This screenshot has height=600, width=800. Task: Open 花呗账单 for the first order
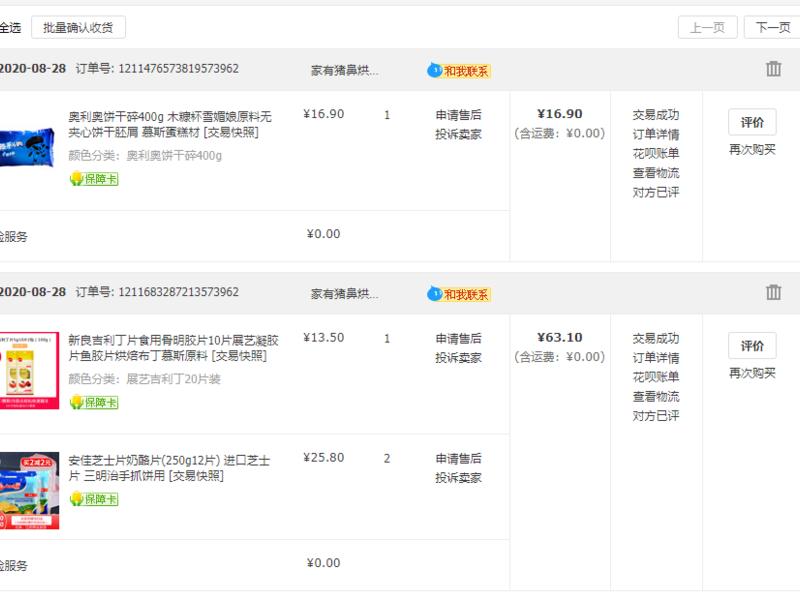656,153
